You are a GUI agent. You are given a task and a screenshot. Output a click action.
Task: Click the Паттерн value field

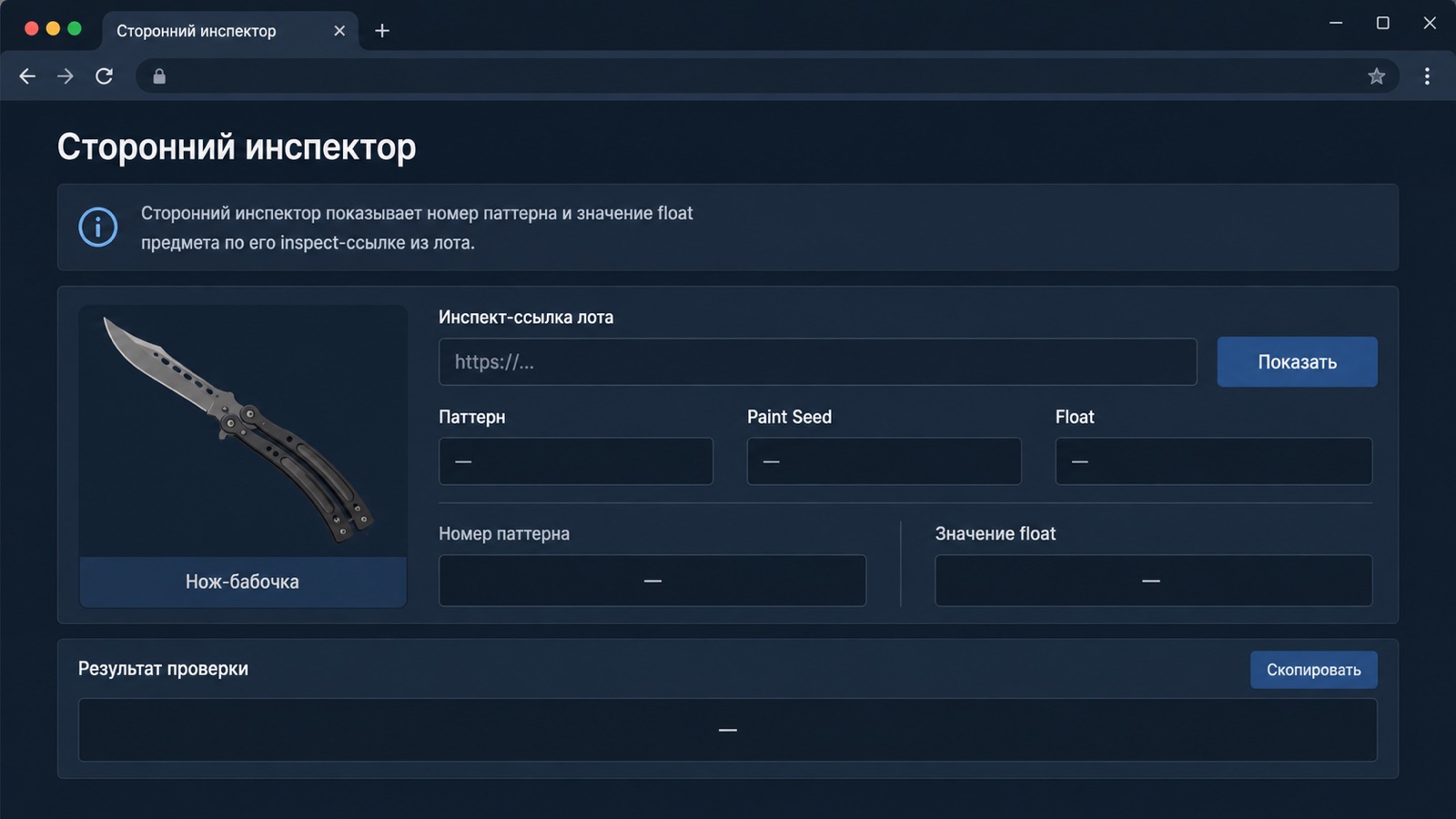point(576,461)
